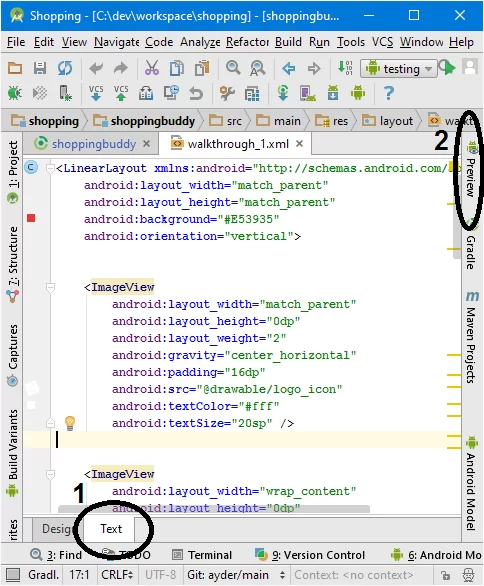Click the blue Help question mark icon
484x586 pixels.
point(389,93)
